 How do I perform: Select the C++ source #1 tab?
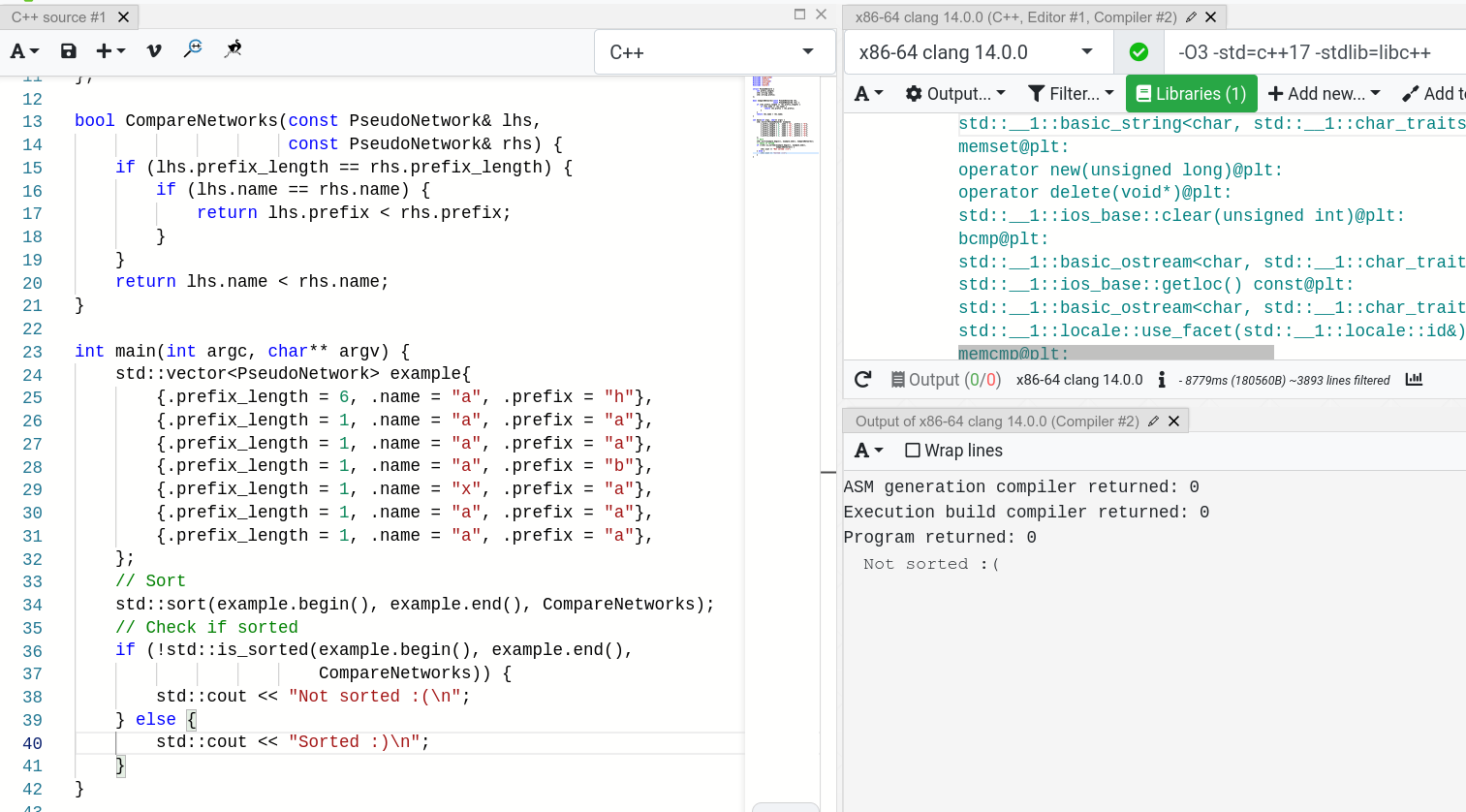58,17
